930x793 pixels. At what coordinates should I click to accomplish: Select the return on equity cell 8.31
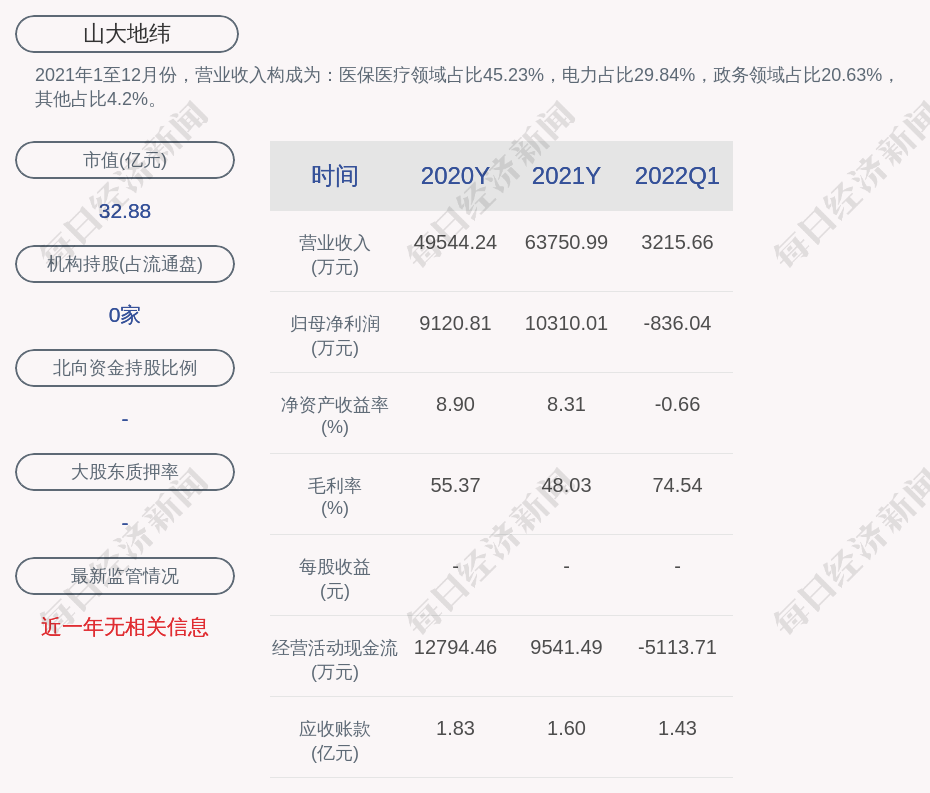tap(566, 405)
